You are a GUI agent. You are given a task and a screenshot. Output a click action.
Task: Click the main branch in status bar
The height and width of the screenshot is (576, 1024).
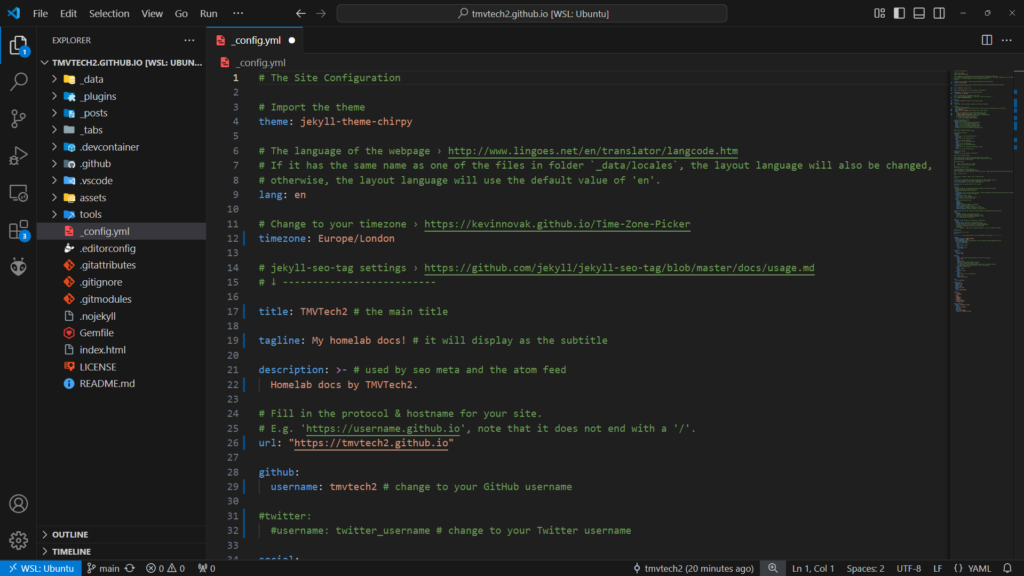point(103,568)
